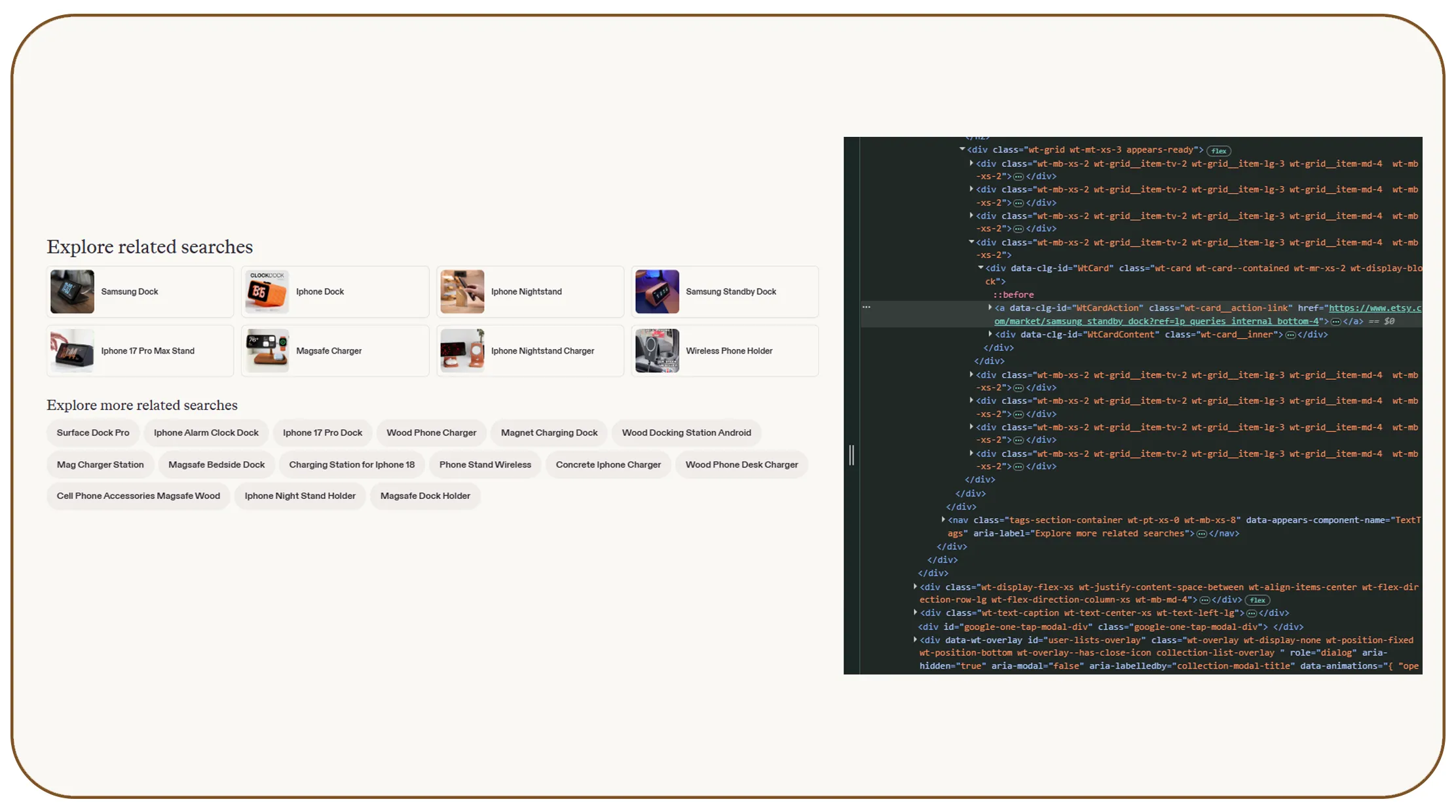Select the Iphone Nightstand Charger thumbnail

[x=462, y=350]
